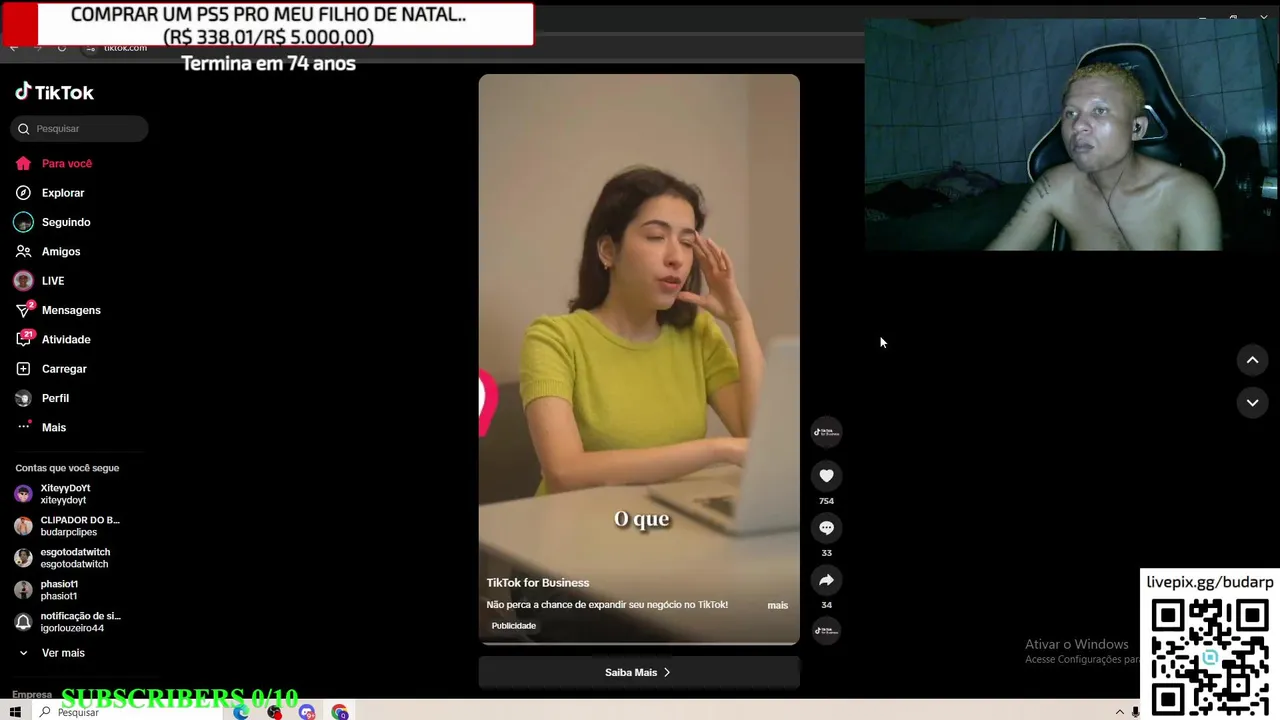Click the sound disc icon below share
Screen dimensions: 1280x720
(826, 630)
